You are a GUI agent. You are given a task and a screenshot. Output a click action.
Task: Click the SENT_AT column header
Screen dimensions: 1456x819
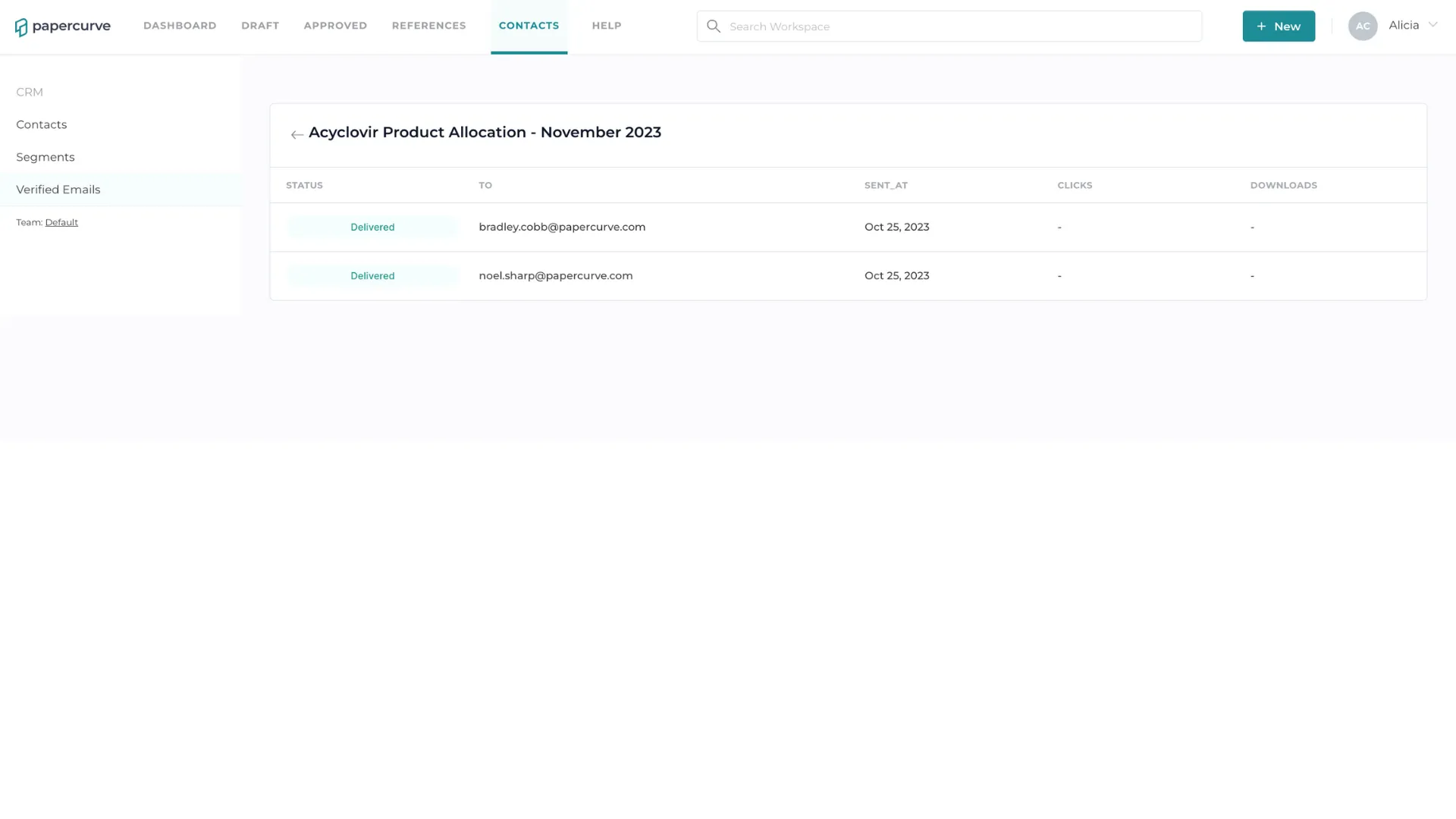click(886, 185)
